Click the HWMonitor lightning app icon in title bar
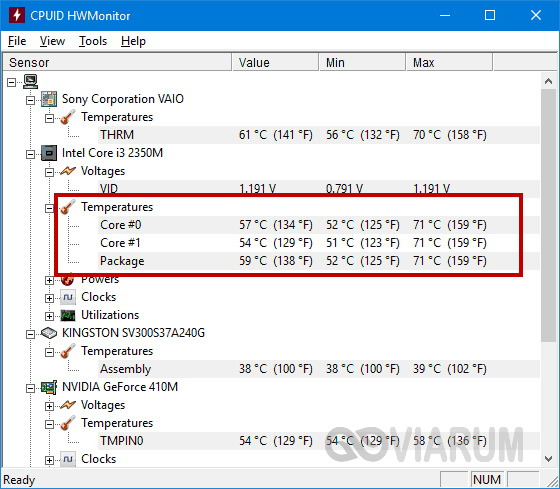The height and width of the screenshot is (489, 560). [16, 15]
